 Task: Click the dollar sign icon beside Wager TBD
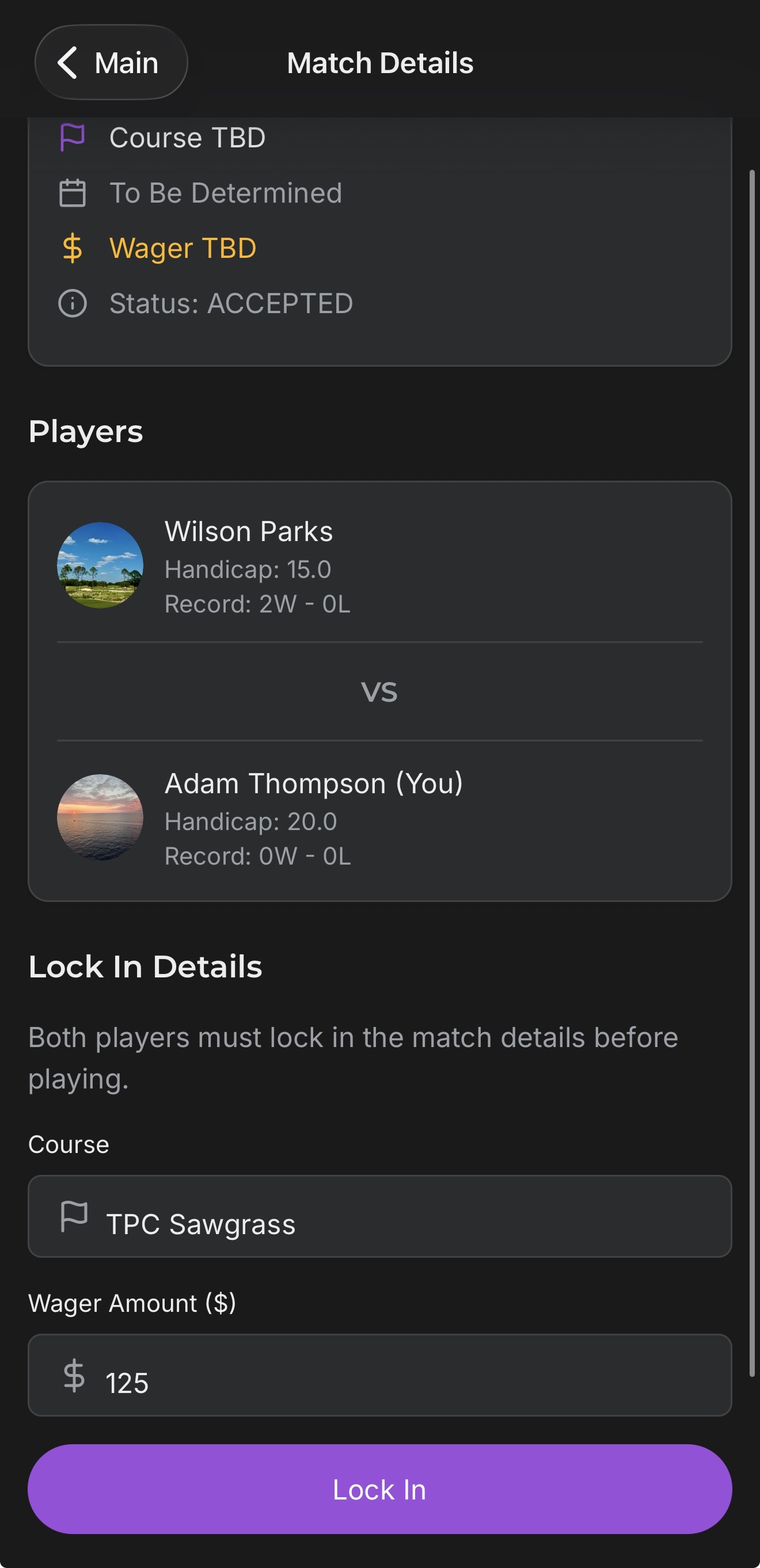[x=73, y=248]
